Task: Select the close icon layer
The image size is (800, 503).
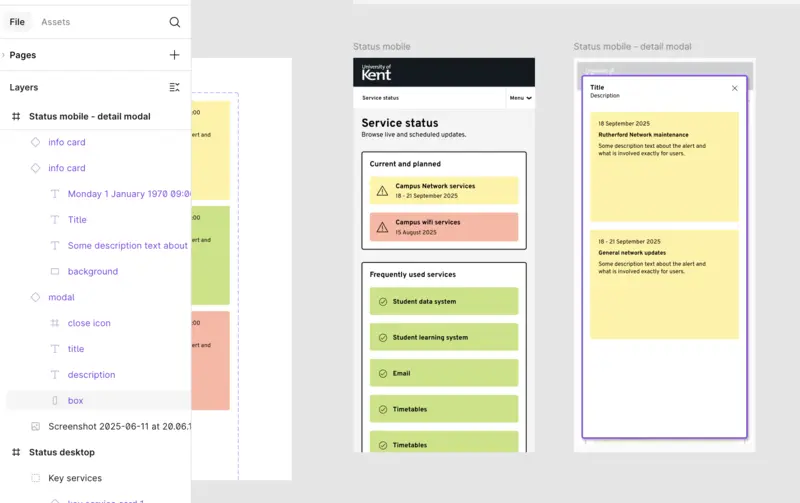Action: pos(89,323)
